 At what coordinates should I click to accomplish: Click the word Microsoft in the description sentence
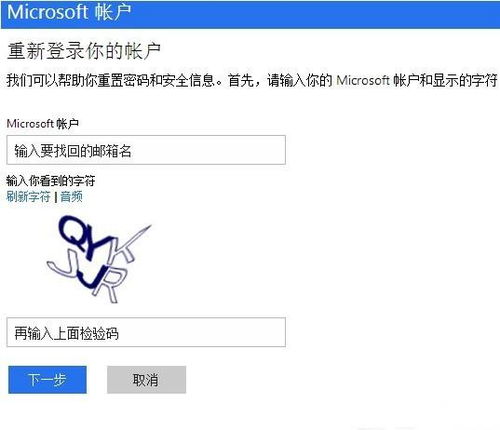click(363, 80)
